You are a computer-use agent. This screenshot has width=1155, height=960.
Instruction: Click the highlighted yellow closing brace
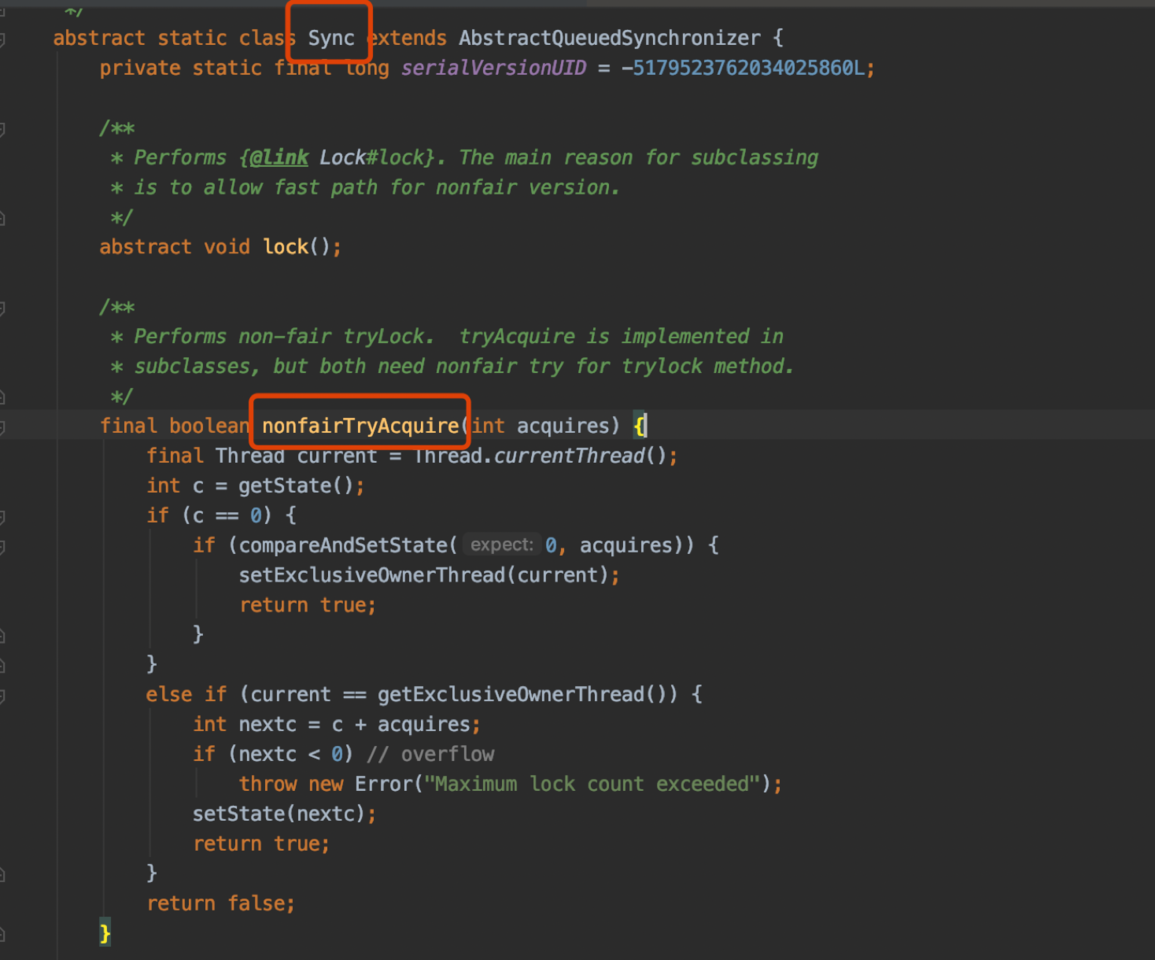(x=105, y=933)
